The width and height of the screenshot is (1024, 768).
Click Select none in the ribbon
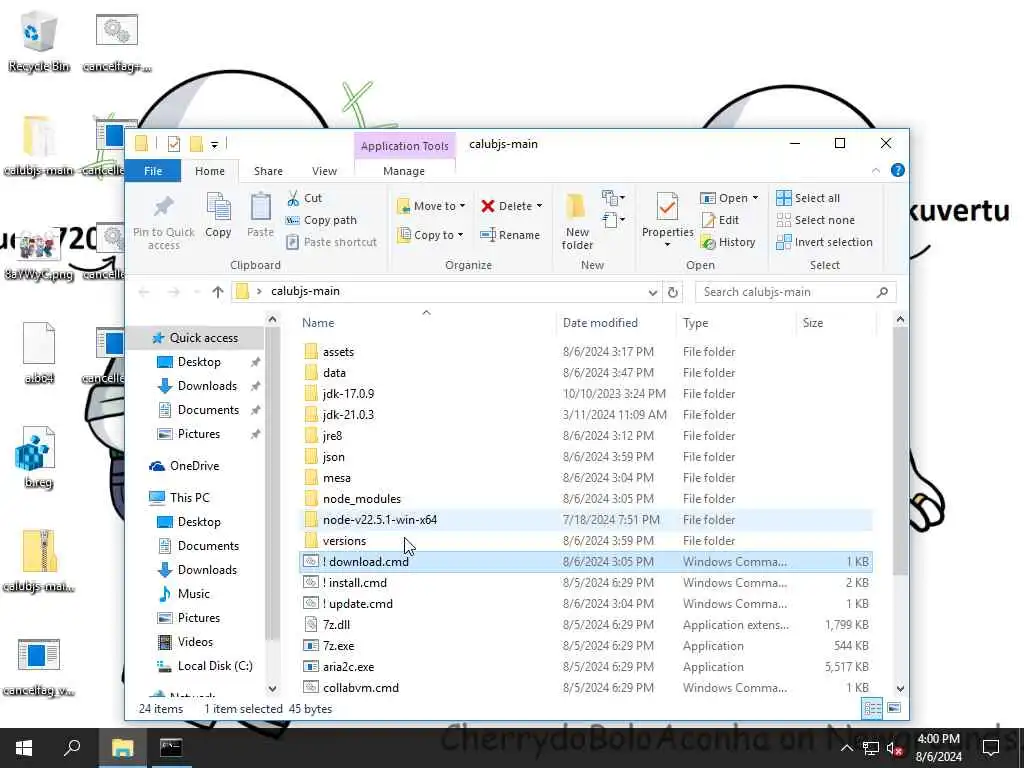pyautogui.click(x=815, y=220)
